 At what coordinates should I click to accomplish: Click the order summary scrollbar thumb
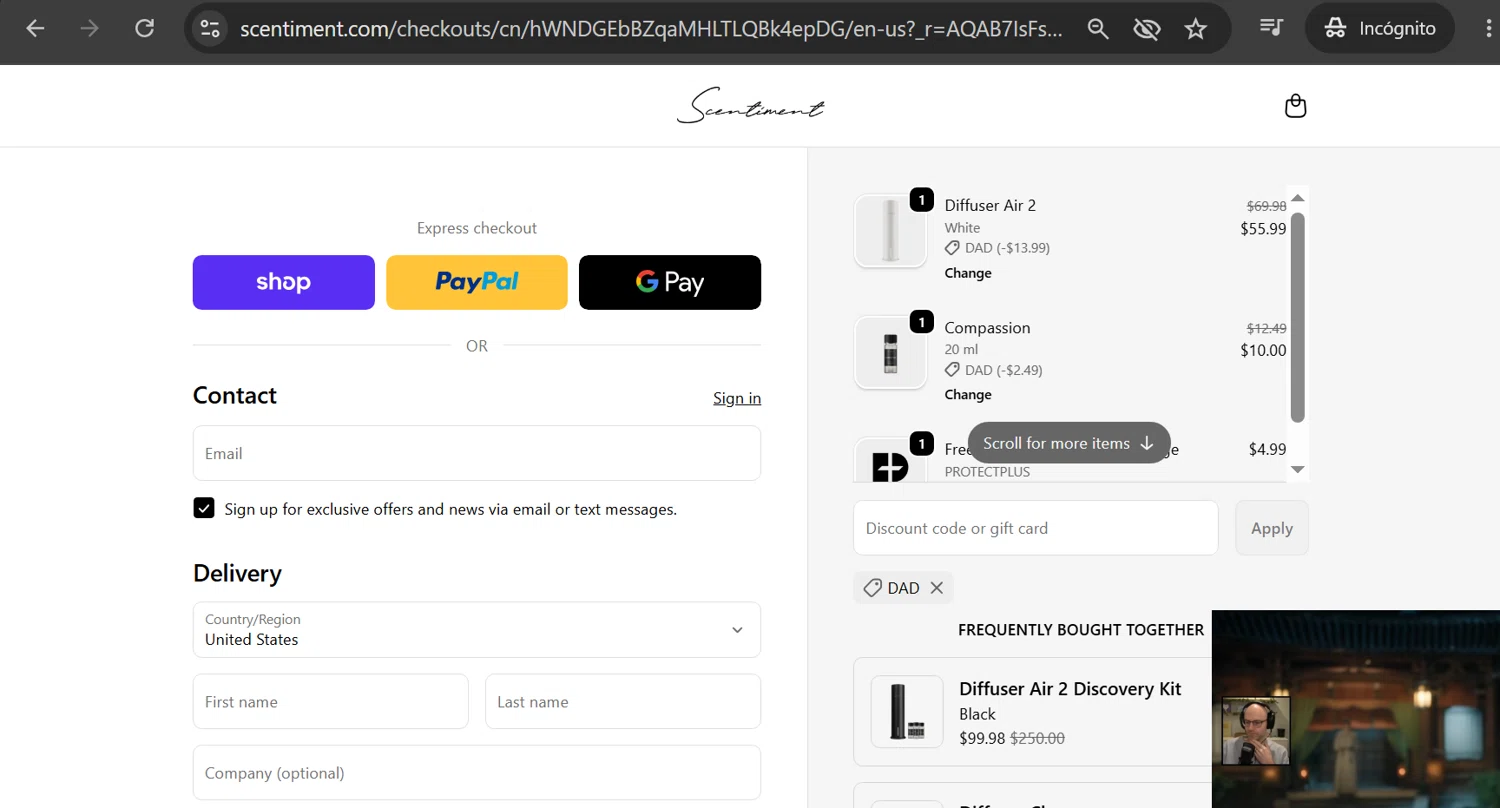coord(1297,317)
